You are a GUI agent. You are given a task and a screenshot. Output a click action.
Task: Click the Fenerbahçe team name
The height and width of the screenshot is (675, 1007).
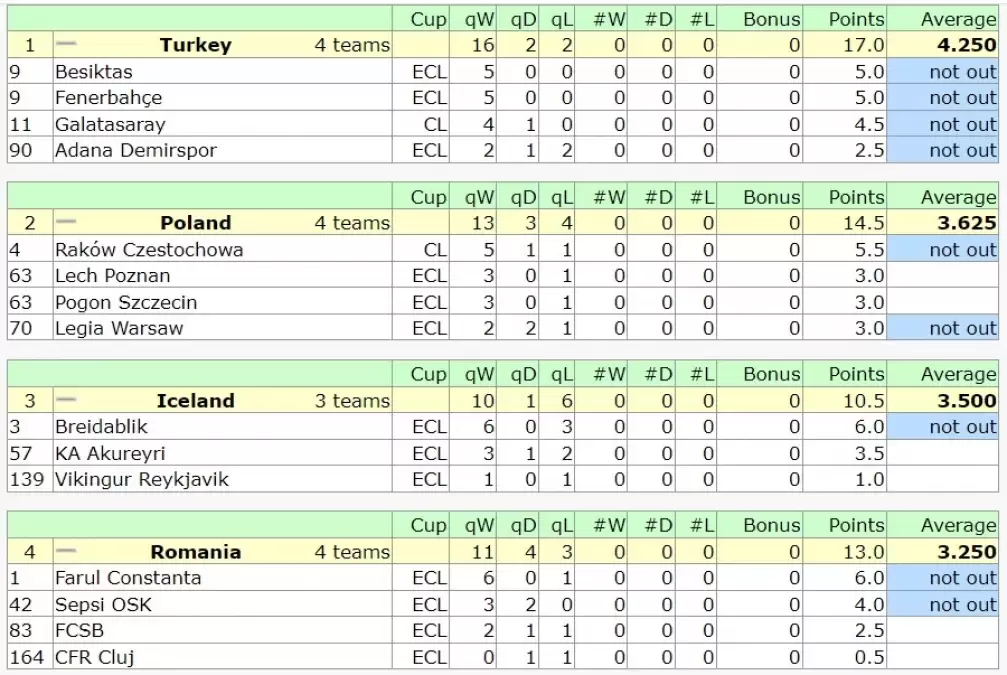(108, 98)
